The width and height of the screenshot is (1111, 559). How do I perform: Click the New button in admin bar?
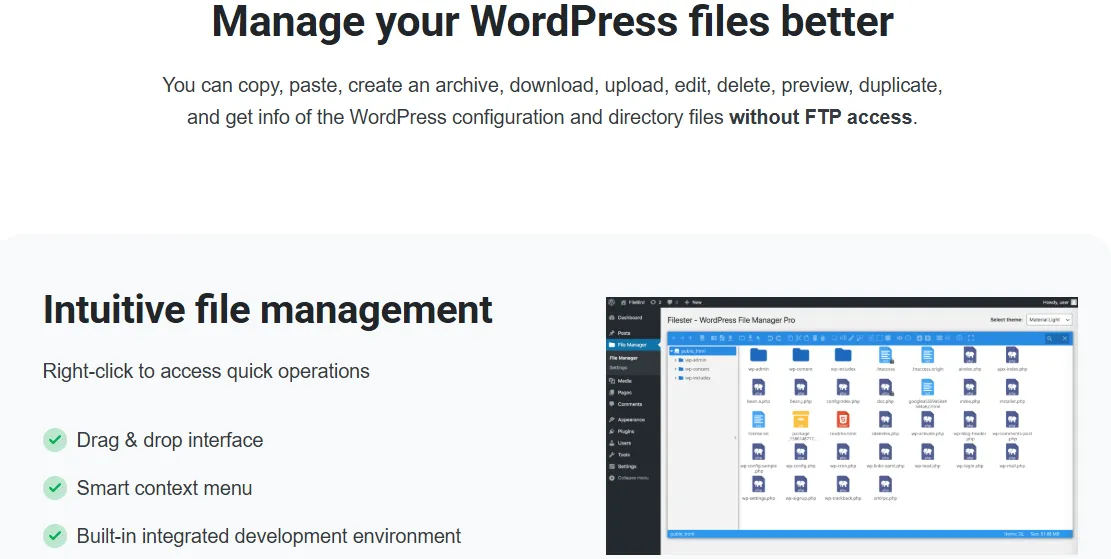coord(693,303)
